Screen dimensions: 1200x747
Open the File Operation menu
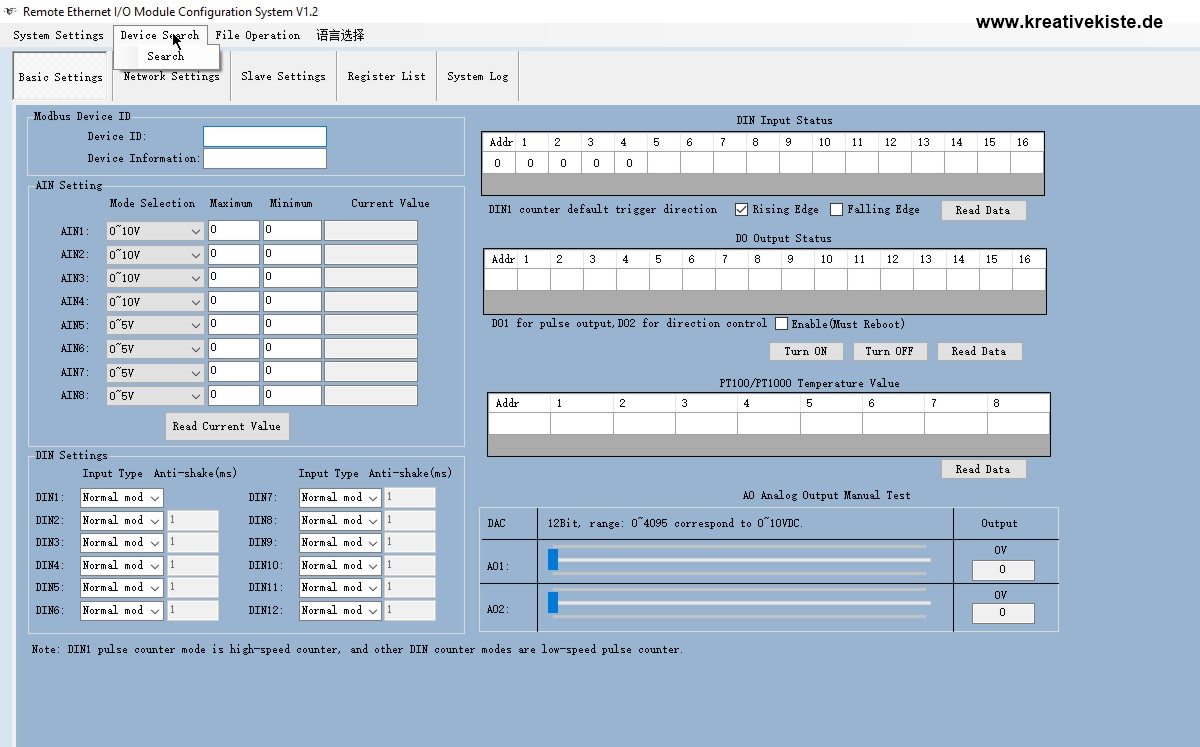click(258, 35)
